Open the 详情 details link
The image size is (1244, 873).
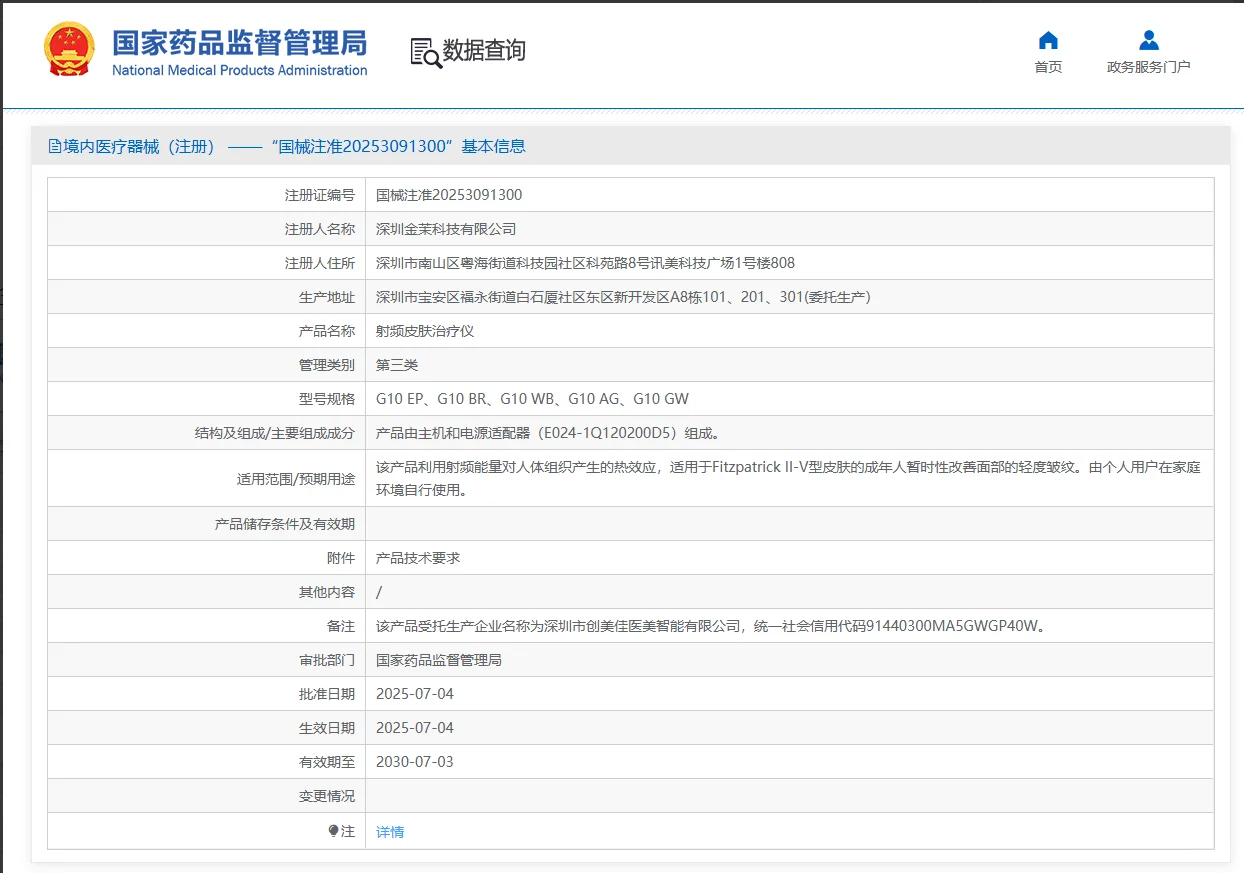390,830
